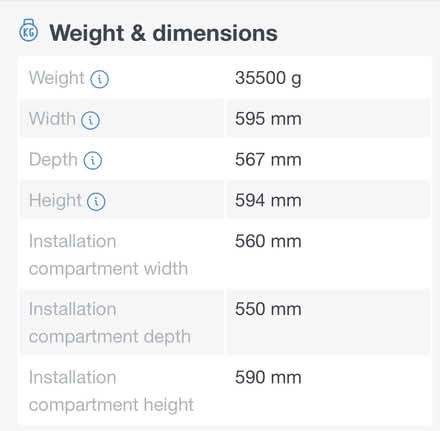This screenshot has width=440, height=431.
Task: Select the 35500 g weight value
Action: (x=268, y=79)
